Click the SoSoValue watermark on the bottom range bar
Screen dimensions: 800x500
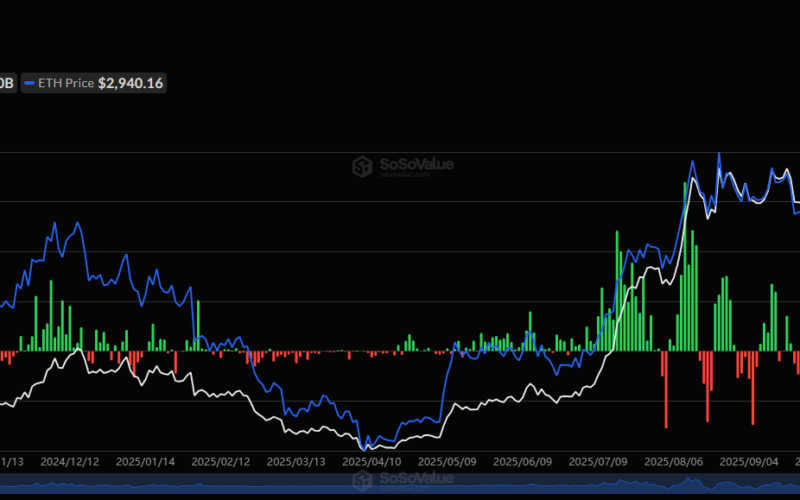400,481
